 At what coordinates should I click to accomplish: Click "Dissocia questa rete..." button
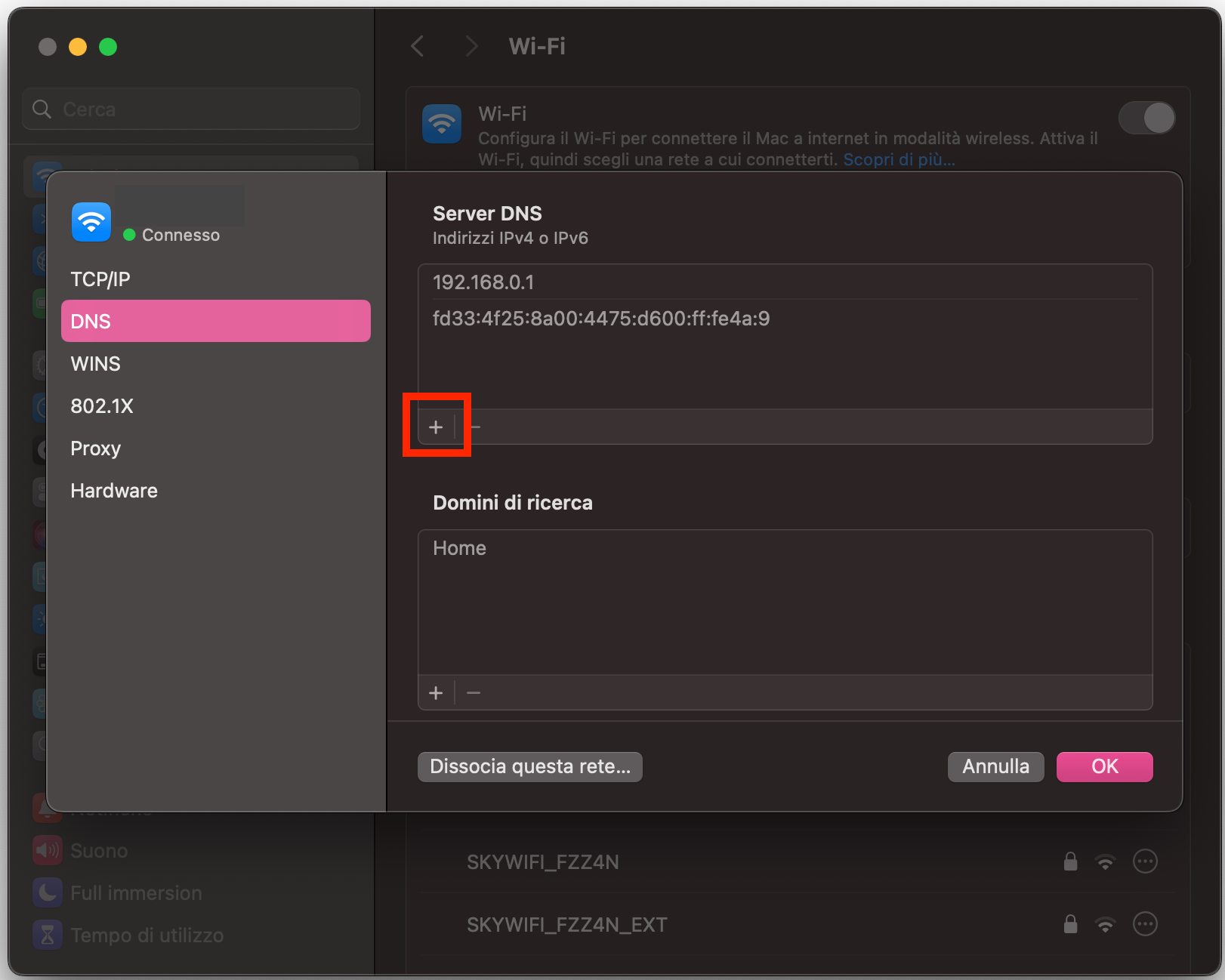tap(529, 766)
